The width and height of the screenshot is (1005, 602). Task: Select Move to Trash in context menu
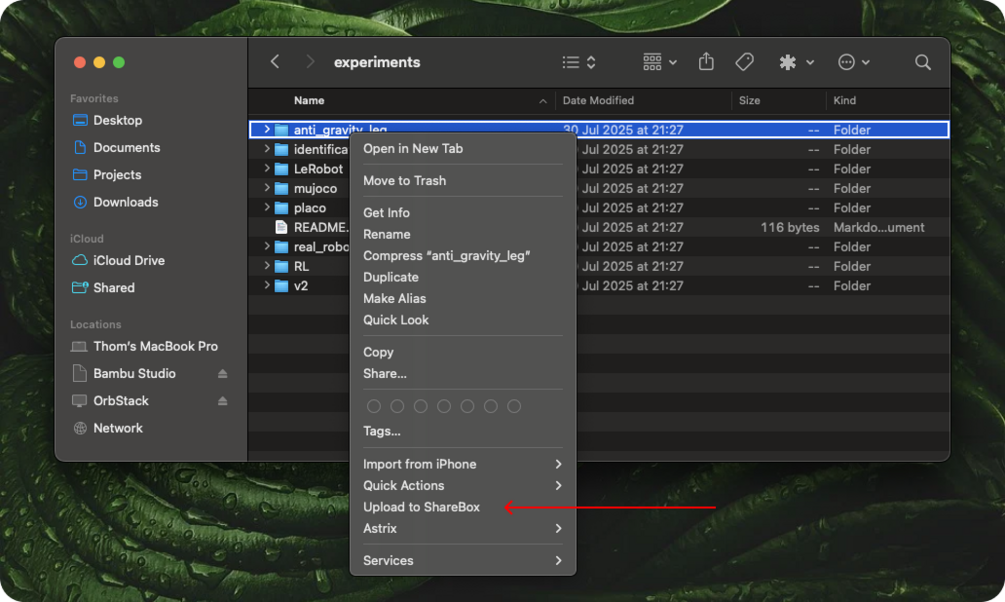click(404, 181)
